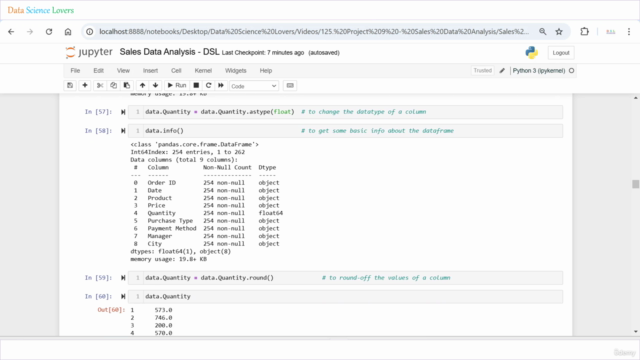Click the scrollbar down arrow
640x360 pixels.
(636, 331)
